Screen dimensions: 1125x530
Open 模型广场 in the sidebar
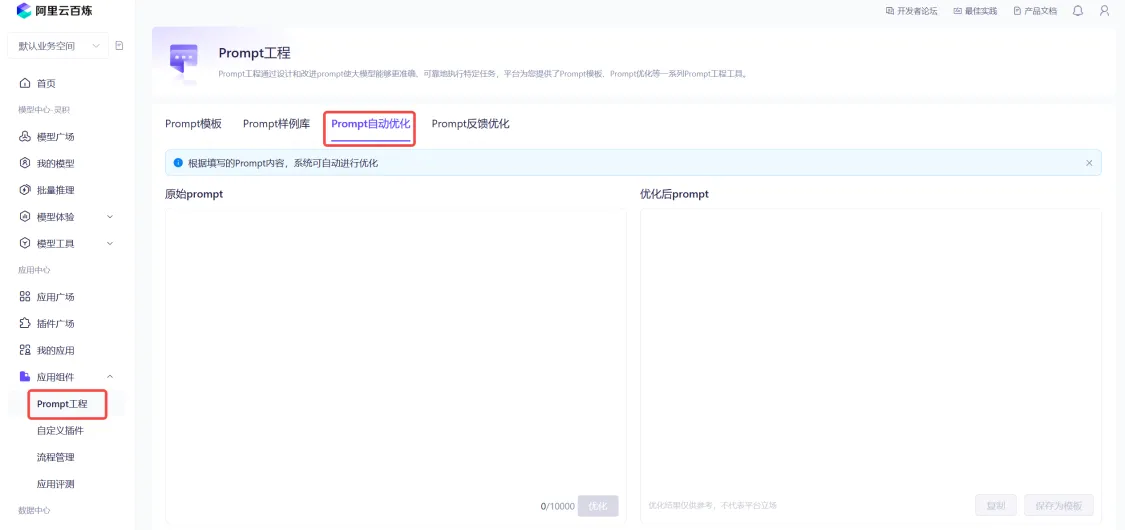55,137
